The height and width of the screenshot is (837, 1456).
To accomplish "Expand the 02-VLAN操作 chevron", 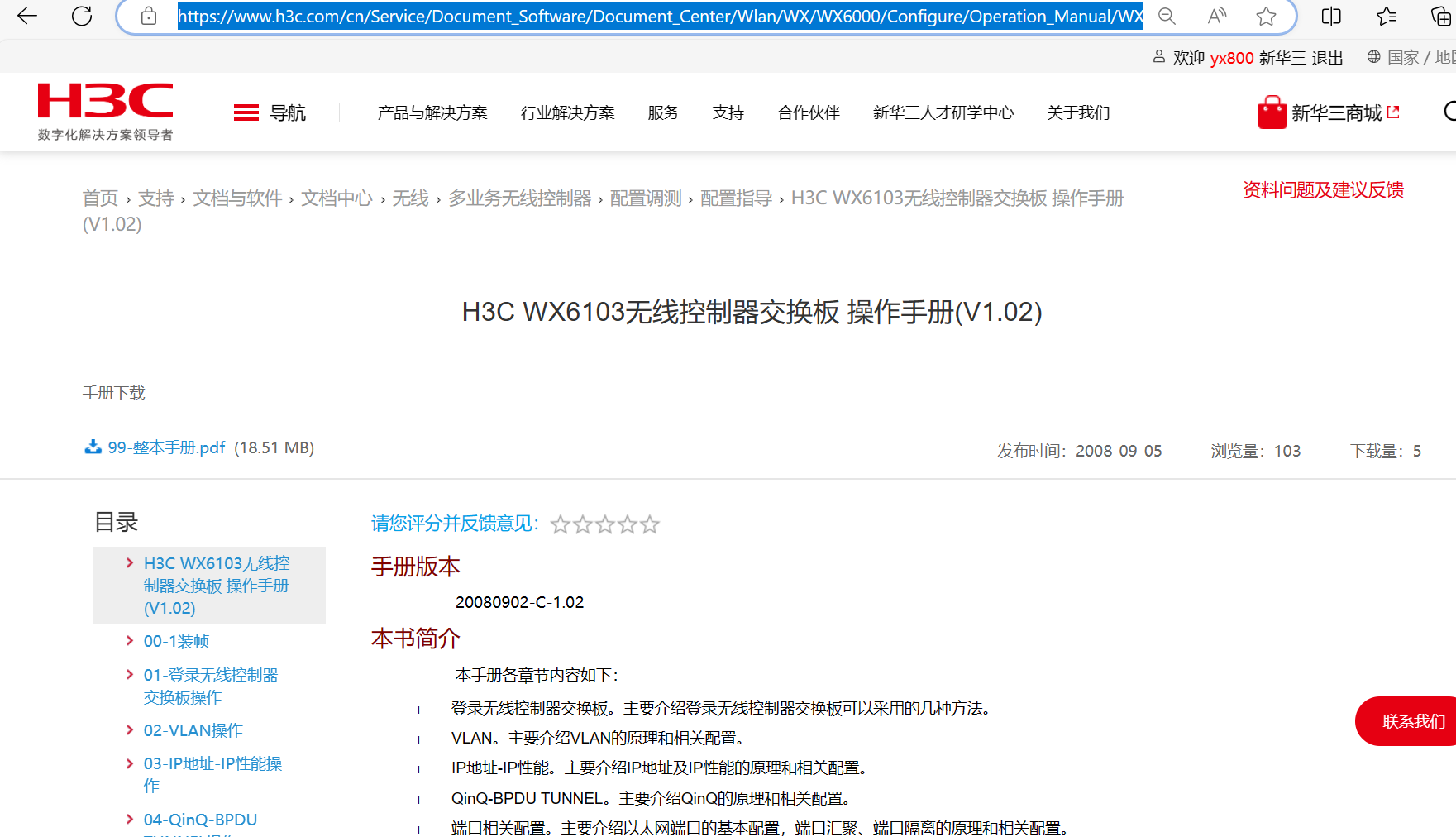I will [x=130, y=730].
